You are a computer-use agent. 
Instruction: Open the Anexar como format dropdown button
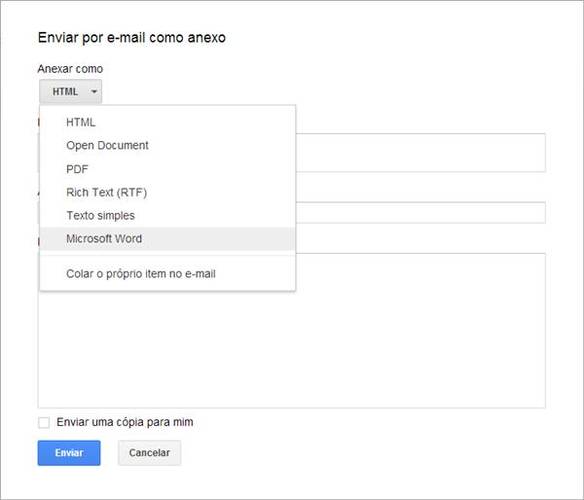point(70,91)
